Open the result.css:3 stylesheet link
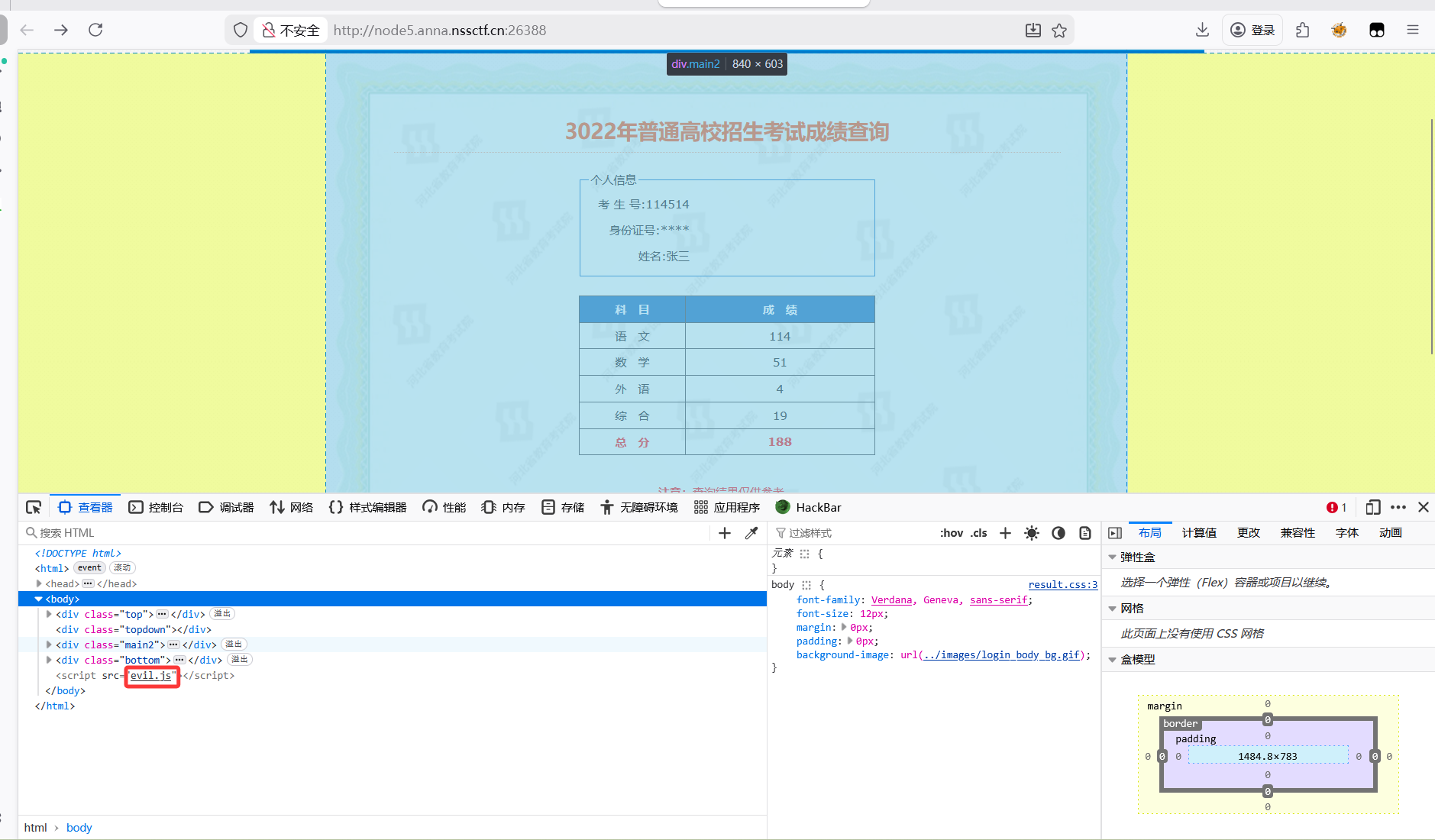 (1062, 585)
